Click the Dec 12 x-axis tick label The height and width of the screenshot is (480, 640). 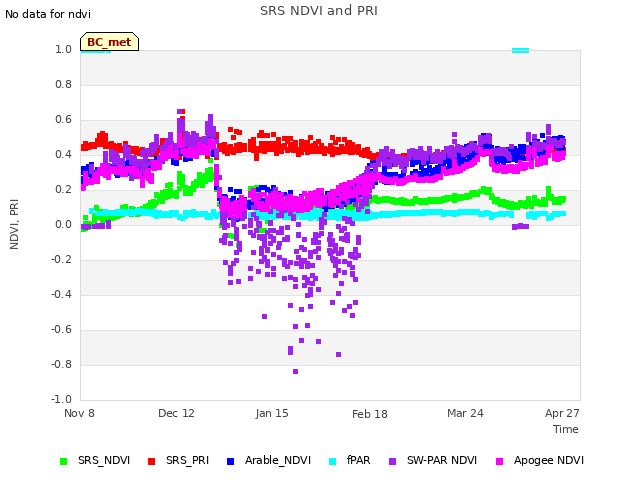[176, 413]
